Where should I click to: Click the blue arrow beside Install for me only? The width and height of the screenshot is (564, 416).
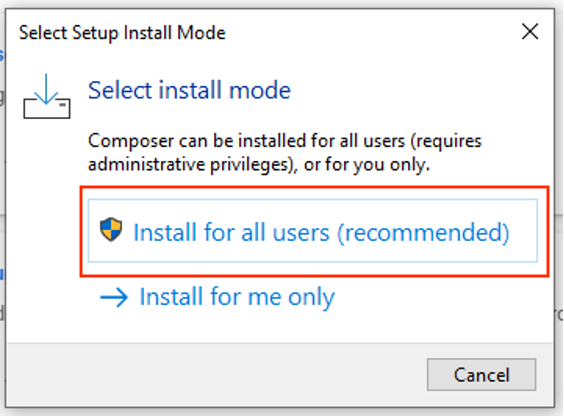tap(114, 298)
